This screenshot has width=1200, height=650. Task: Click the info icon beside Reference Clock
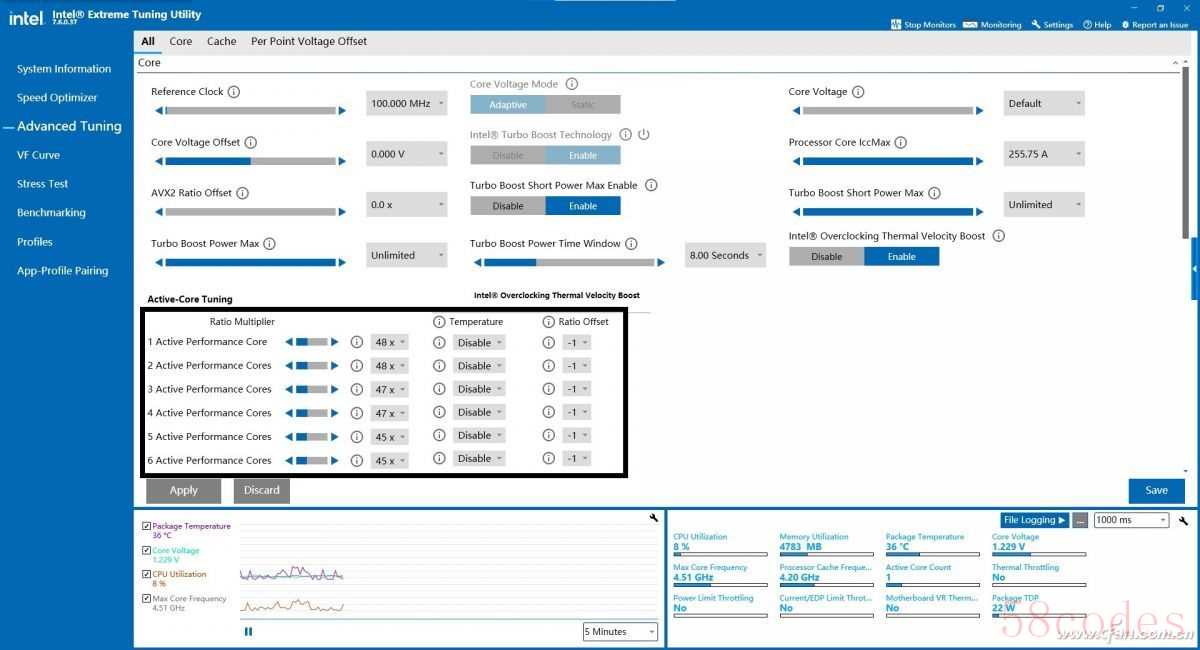[234, 92]
